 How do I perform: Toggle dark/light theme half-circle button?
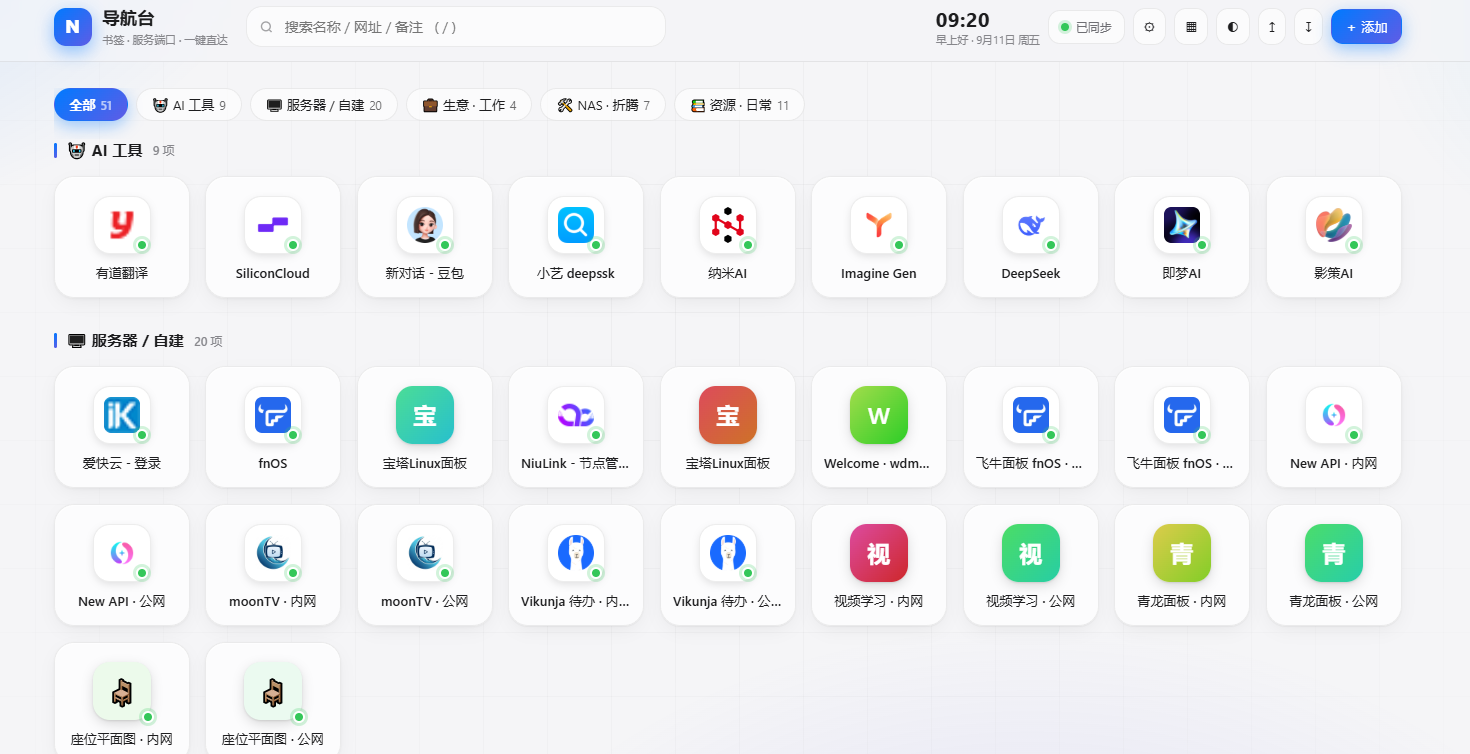1232,27
